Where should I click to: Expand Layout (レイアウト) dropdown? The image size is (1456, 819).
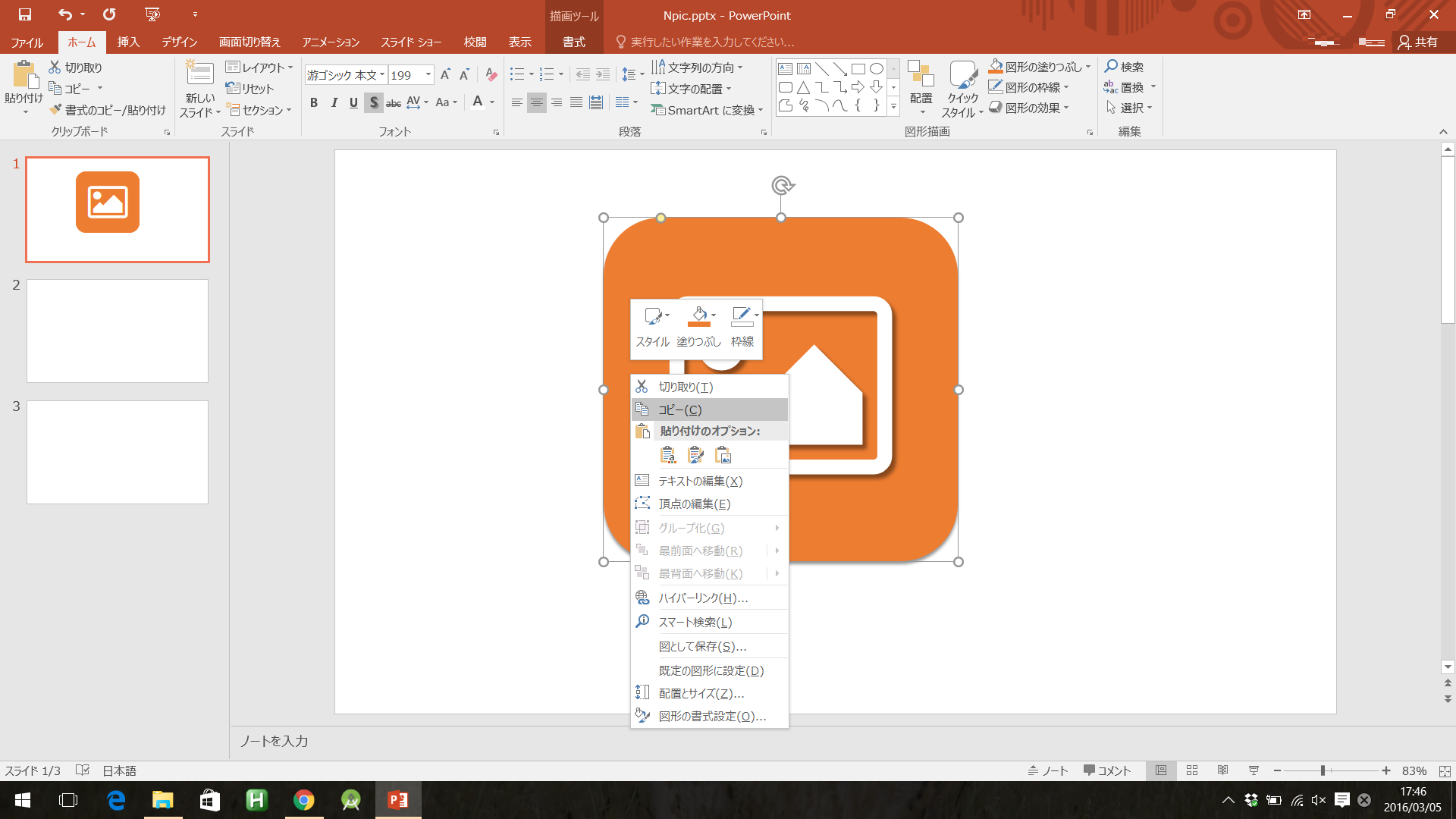[259, 67]
